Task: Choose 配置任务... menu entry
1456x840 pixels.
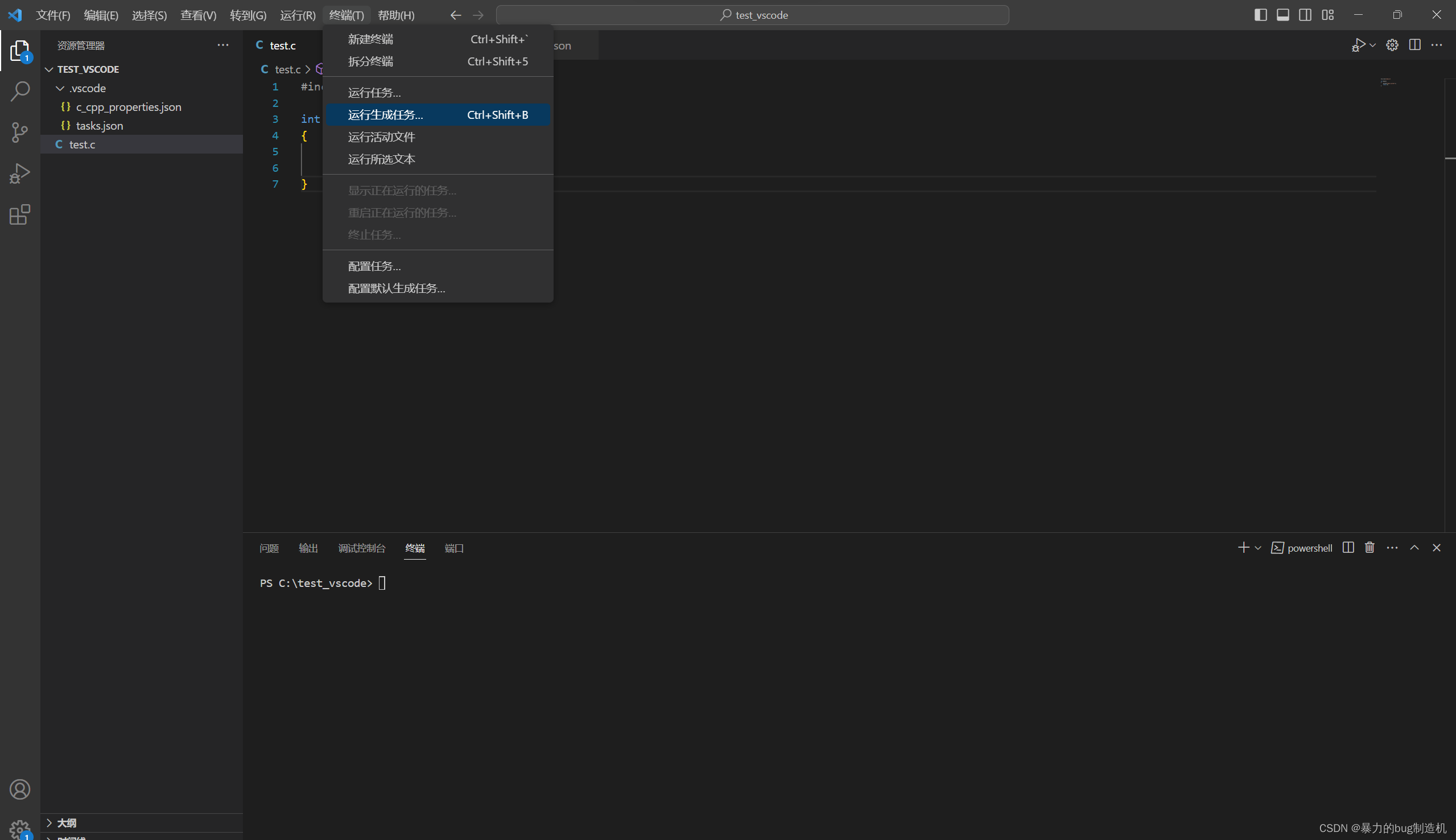Action: pyautogui.click(x=438, y=266)
